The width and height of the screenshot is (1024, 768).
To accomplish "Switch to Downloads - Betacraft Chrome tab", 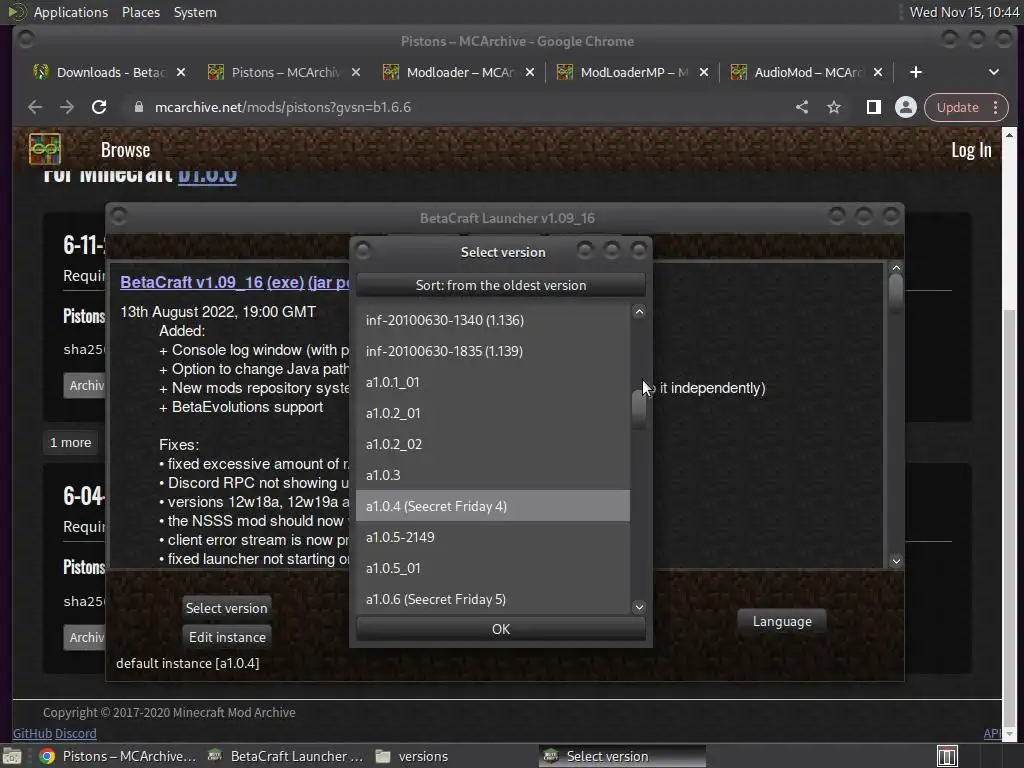I will [111, 72].
